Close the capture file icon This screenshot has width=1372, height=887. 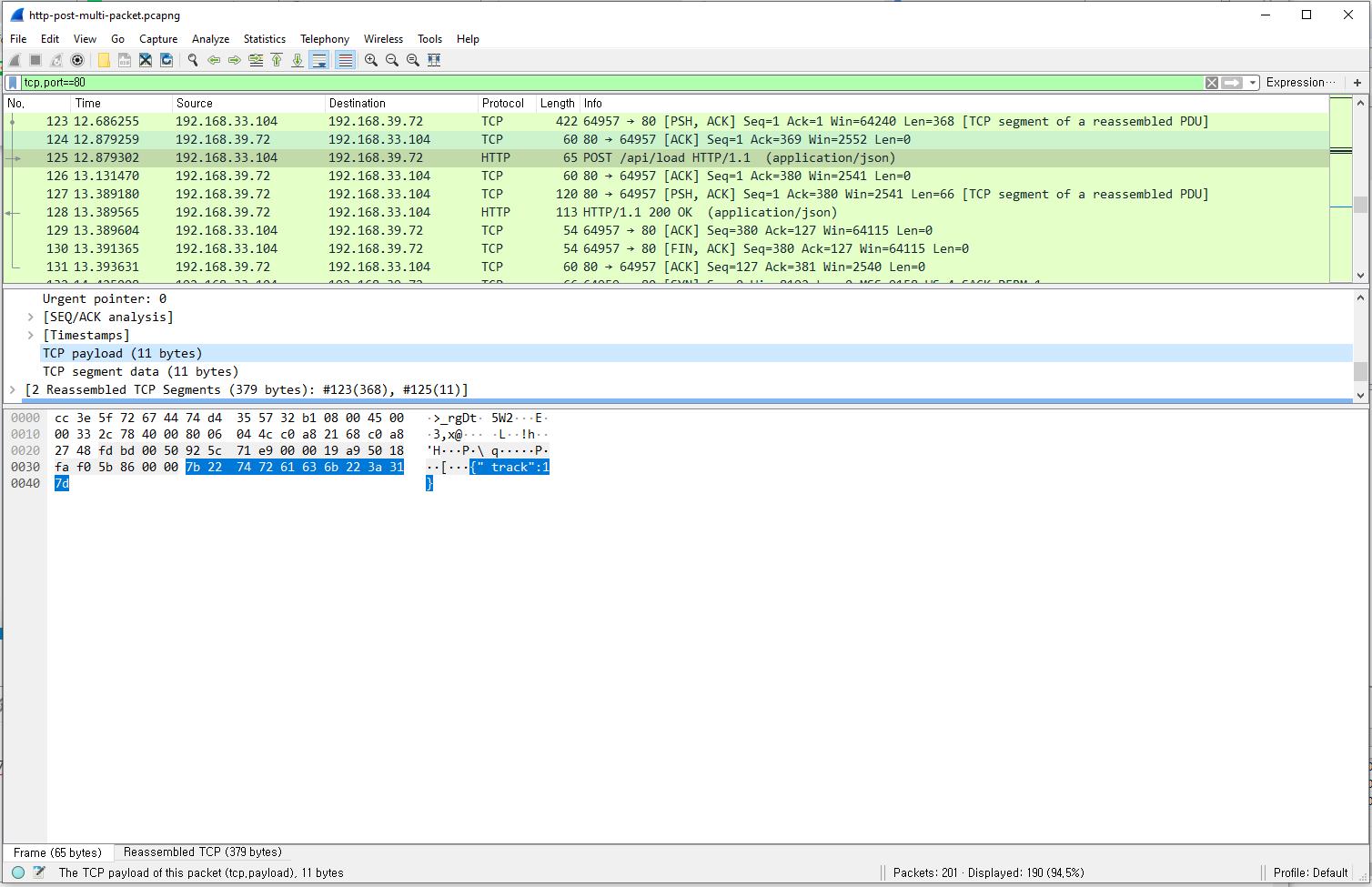coord(146,60)
